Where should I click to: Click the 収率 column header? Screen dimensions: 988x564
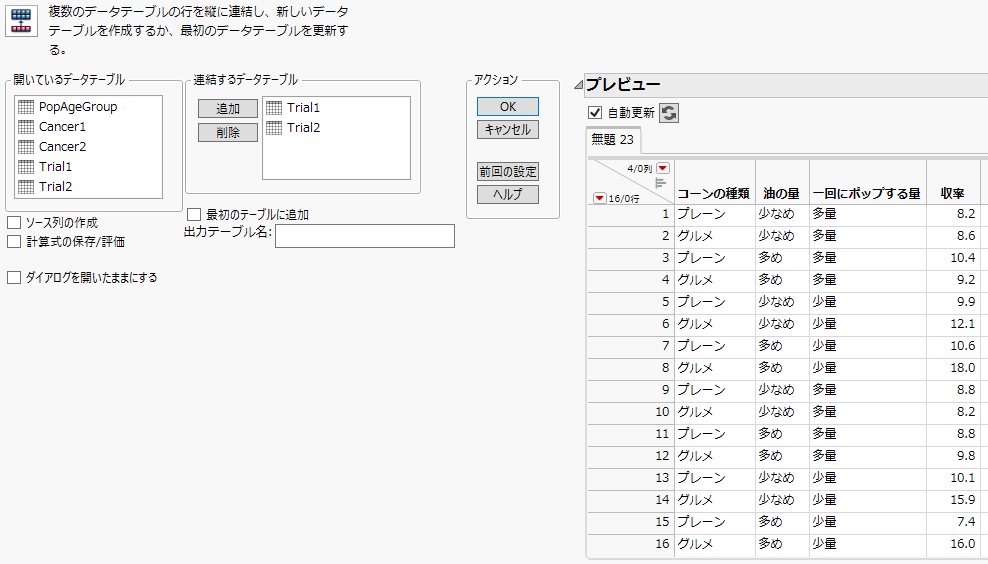(x=952, y=193)
